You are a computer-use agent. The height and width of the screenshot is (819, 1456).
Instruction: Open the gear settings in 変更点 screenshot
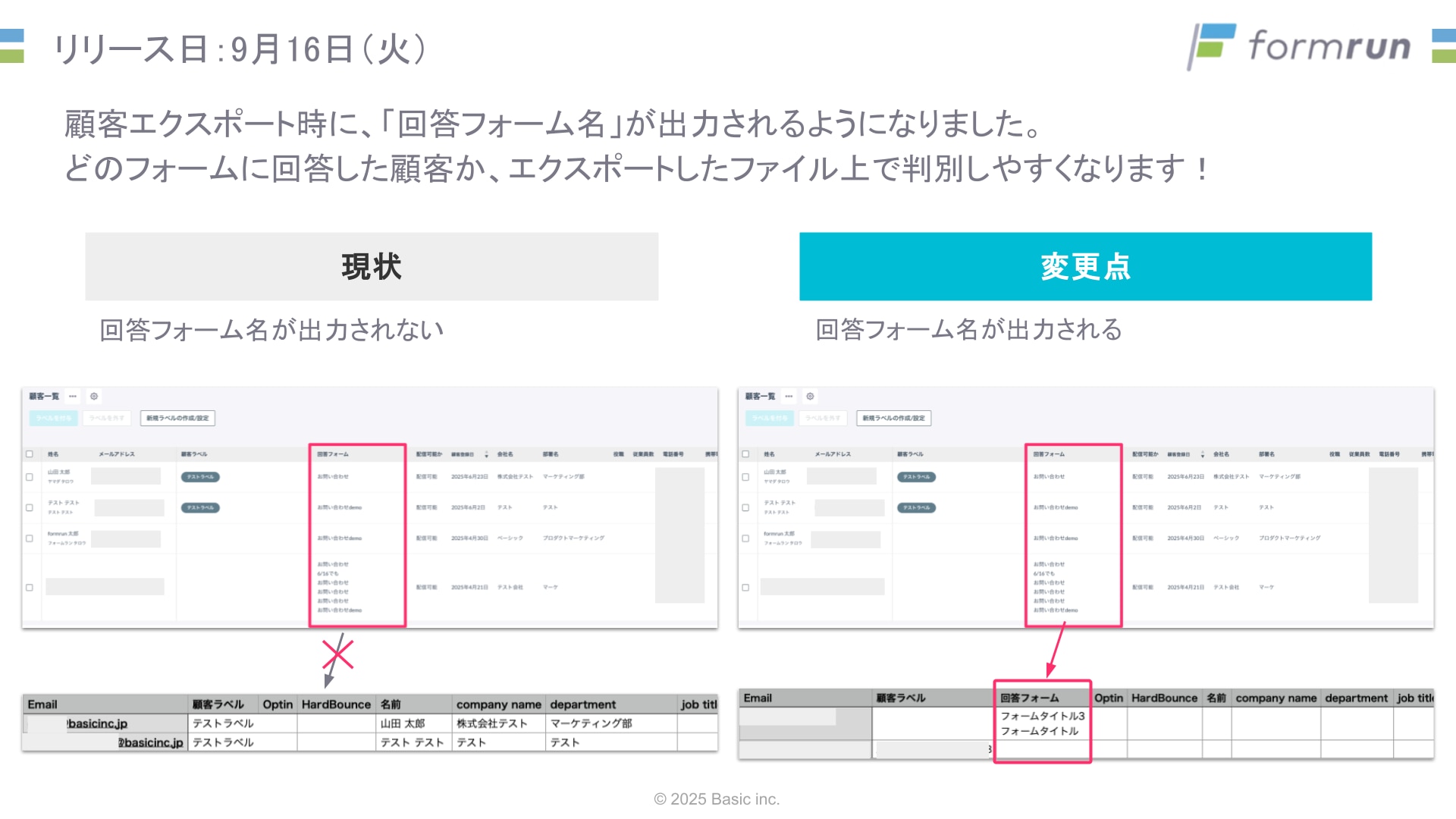[810, 396]
